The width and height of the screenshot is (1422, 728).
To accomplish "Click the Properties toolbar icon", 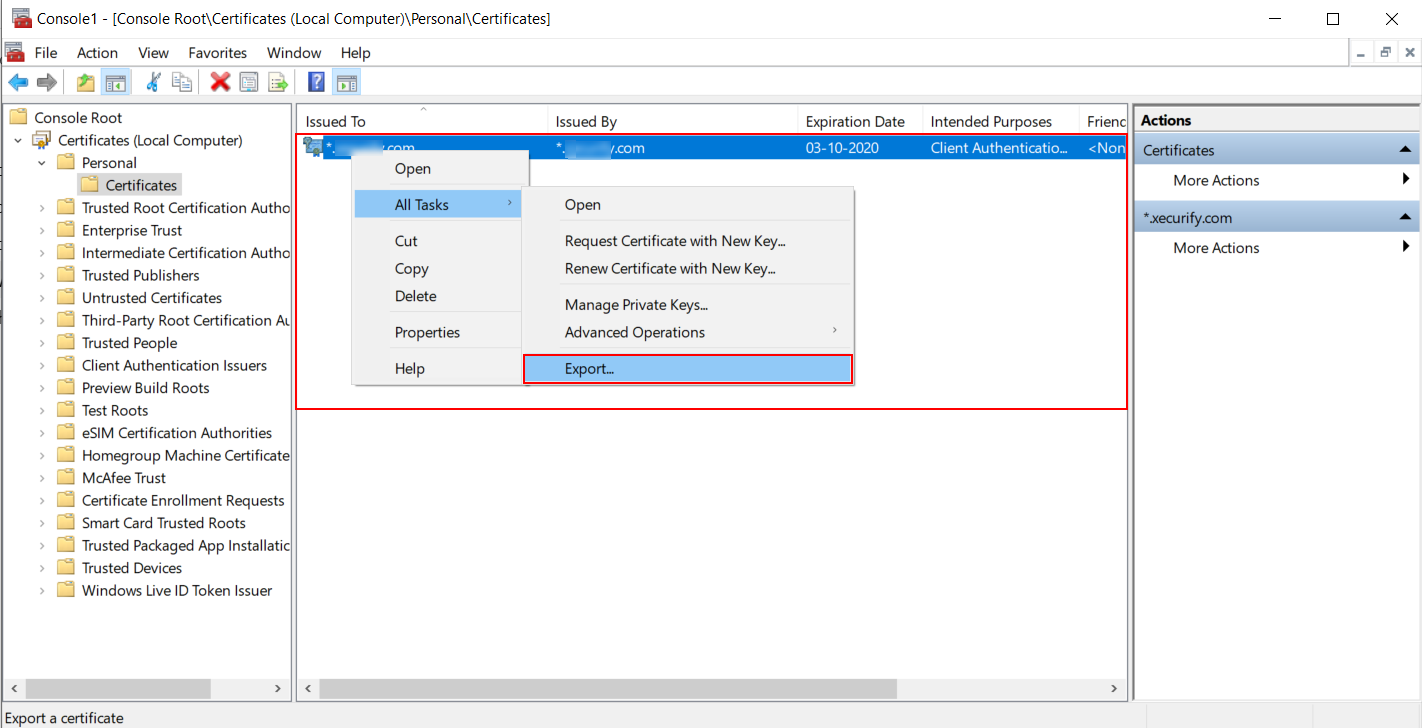I will (248, 81).
